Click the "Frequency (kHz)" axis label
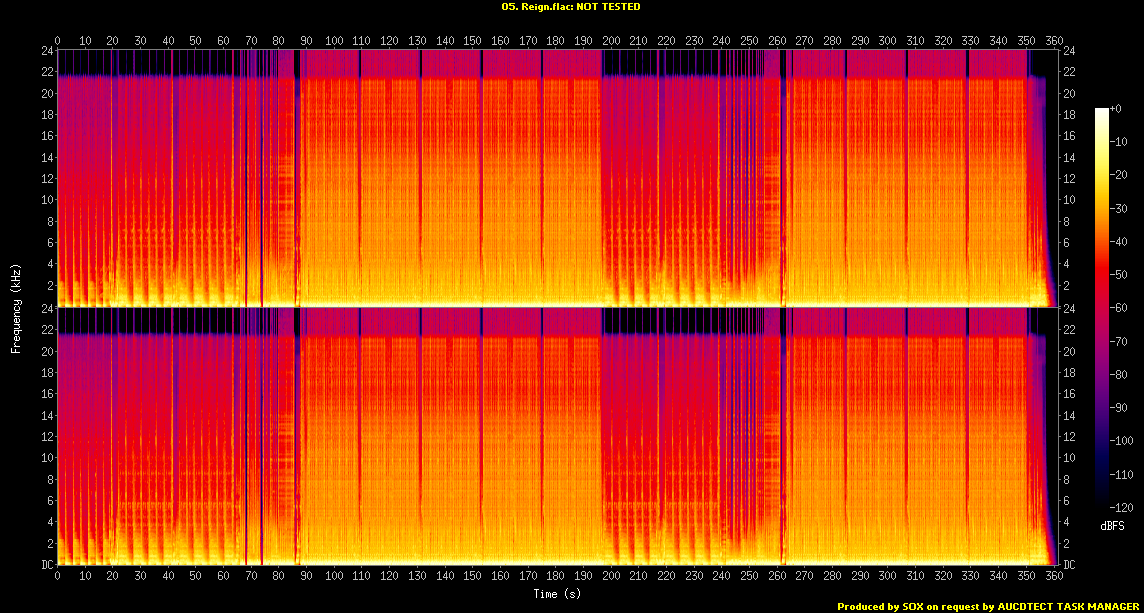Image resolution: width=1144 pixels, height=613 pixels. click(16, 306)
